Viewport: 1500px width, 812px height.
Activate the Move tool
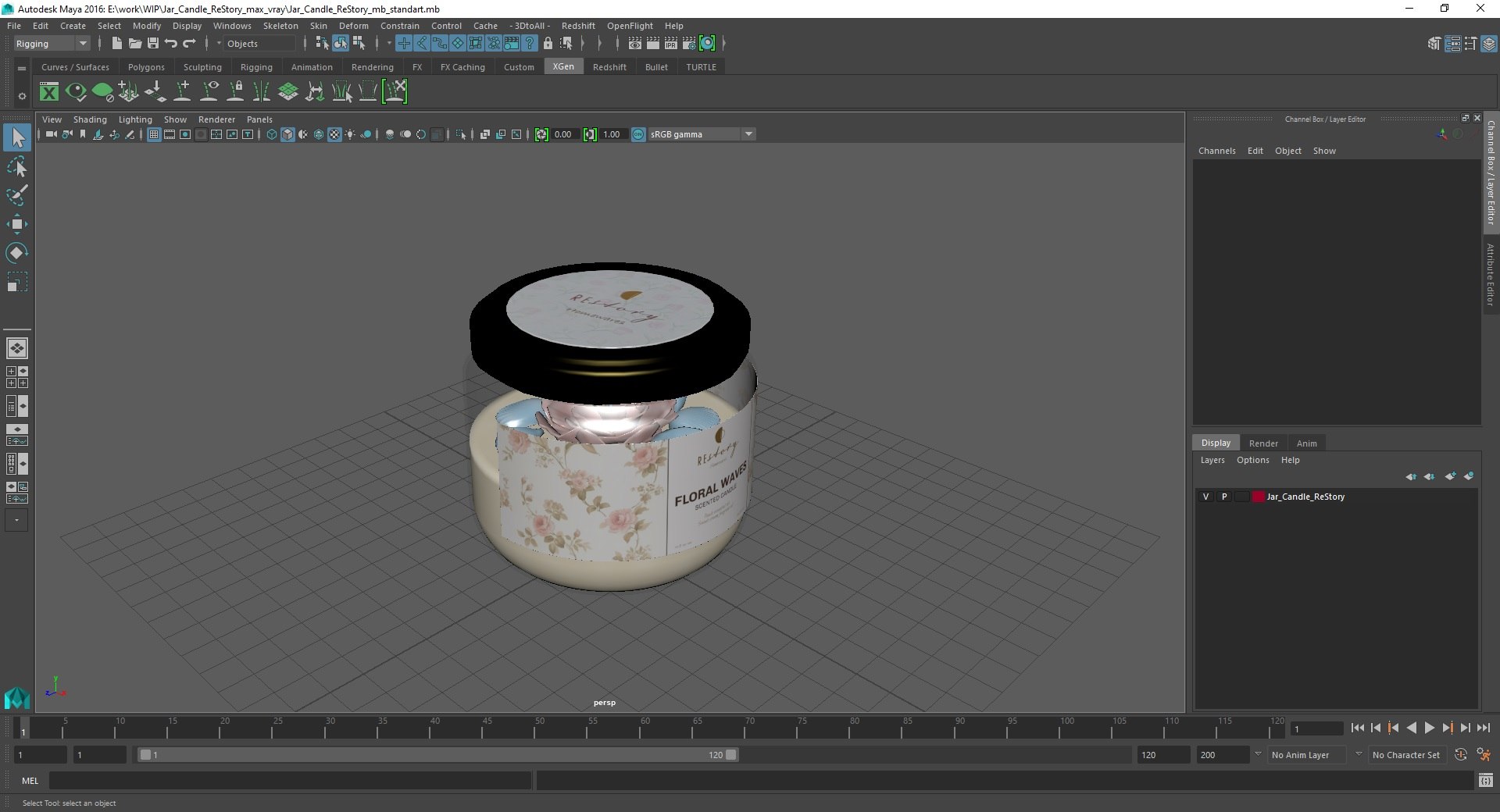point(16,224)
